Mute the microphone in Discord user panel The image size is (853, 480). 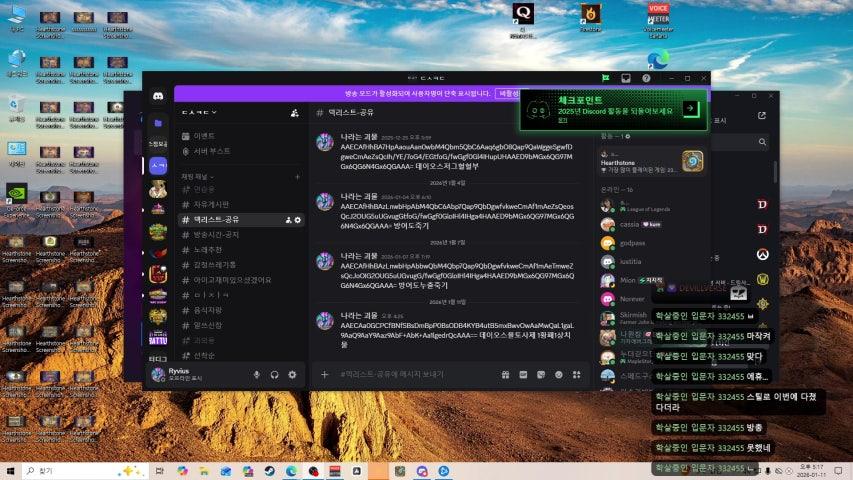click(257, 374)
